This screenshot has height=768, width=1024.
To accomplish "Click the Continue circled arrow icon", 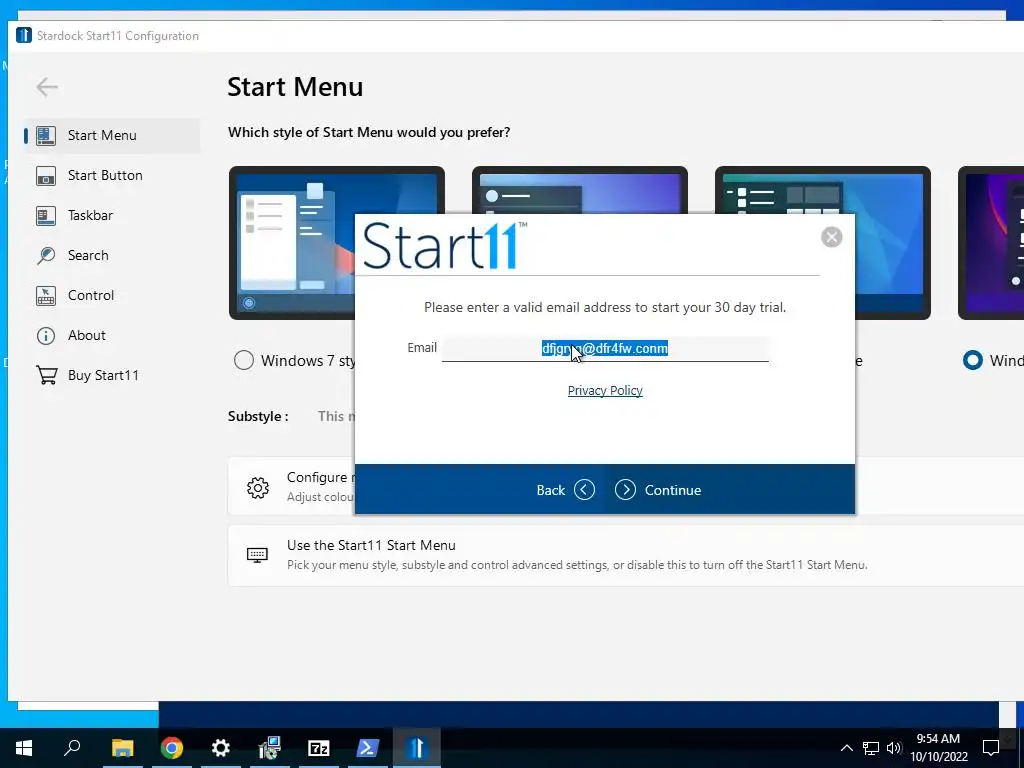I will [x=625, y=490].
